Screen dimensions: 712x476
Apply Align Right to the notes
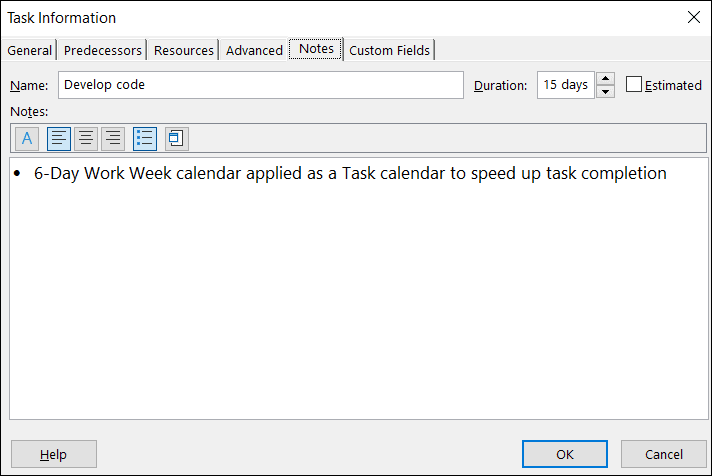pos(113,139)
